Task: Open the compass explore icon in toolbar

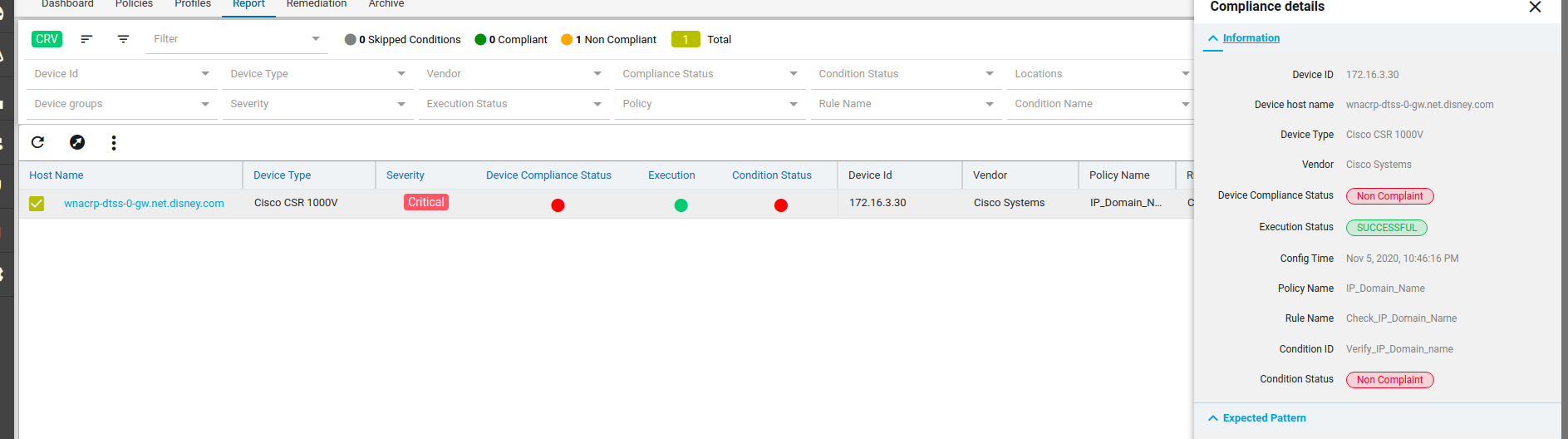Action: pos(77,142)
